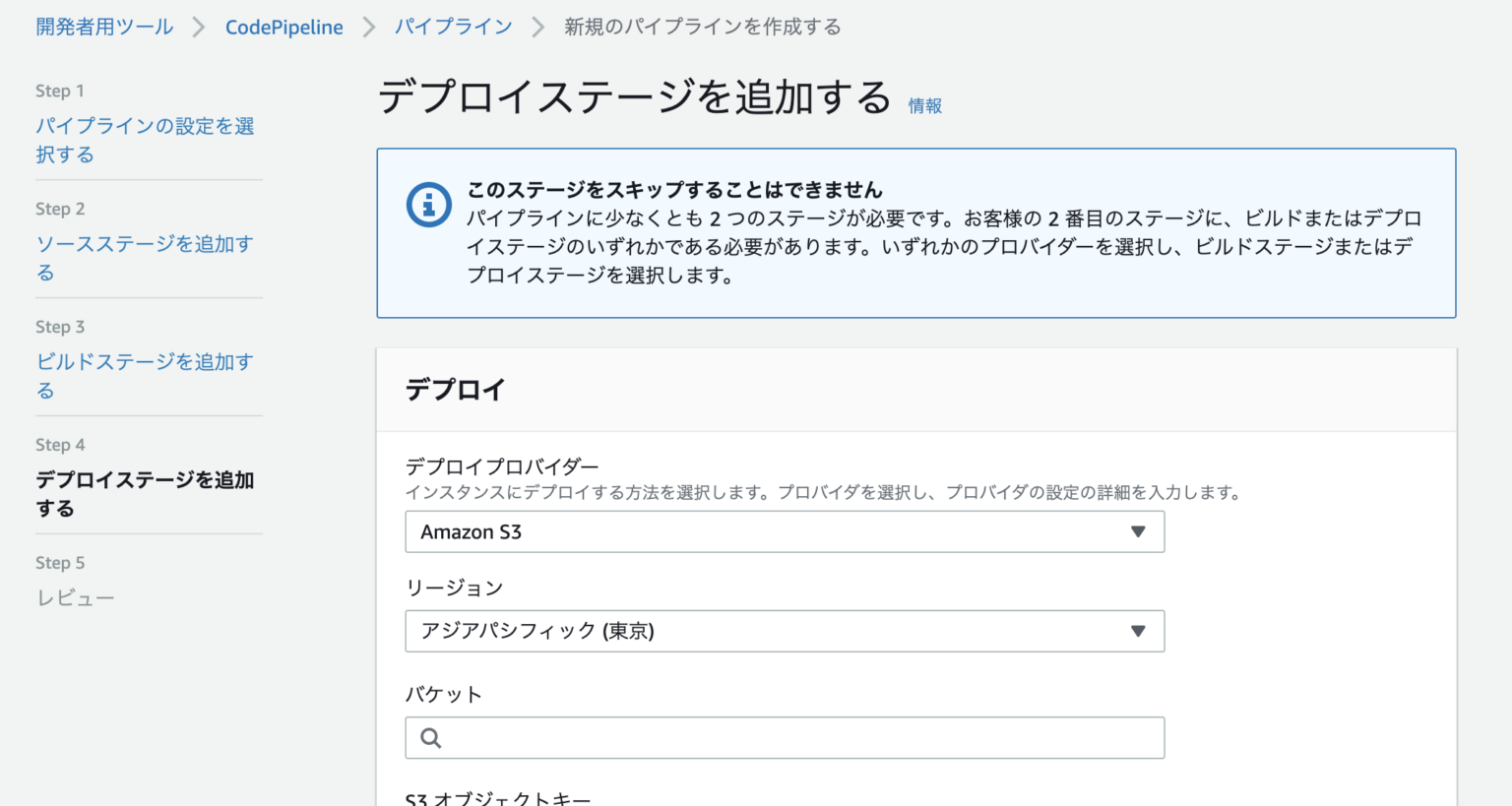Click the info circle icon in the banner
The image size is (1512, 806).
coord(428,205)
